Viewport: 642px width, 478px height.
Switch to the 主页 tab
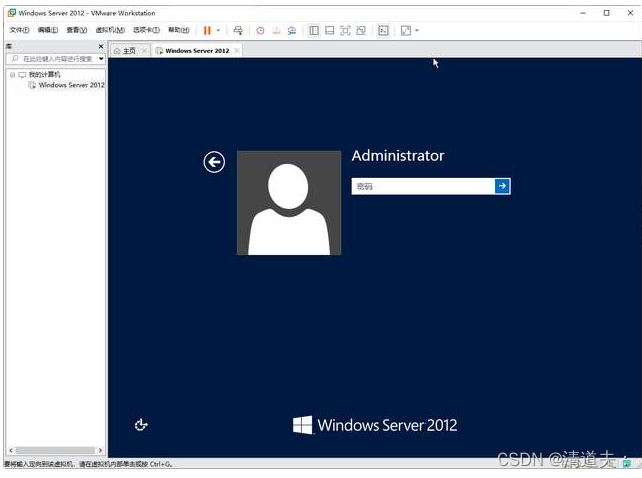[125, 51]
